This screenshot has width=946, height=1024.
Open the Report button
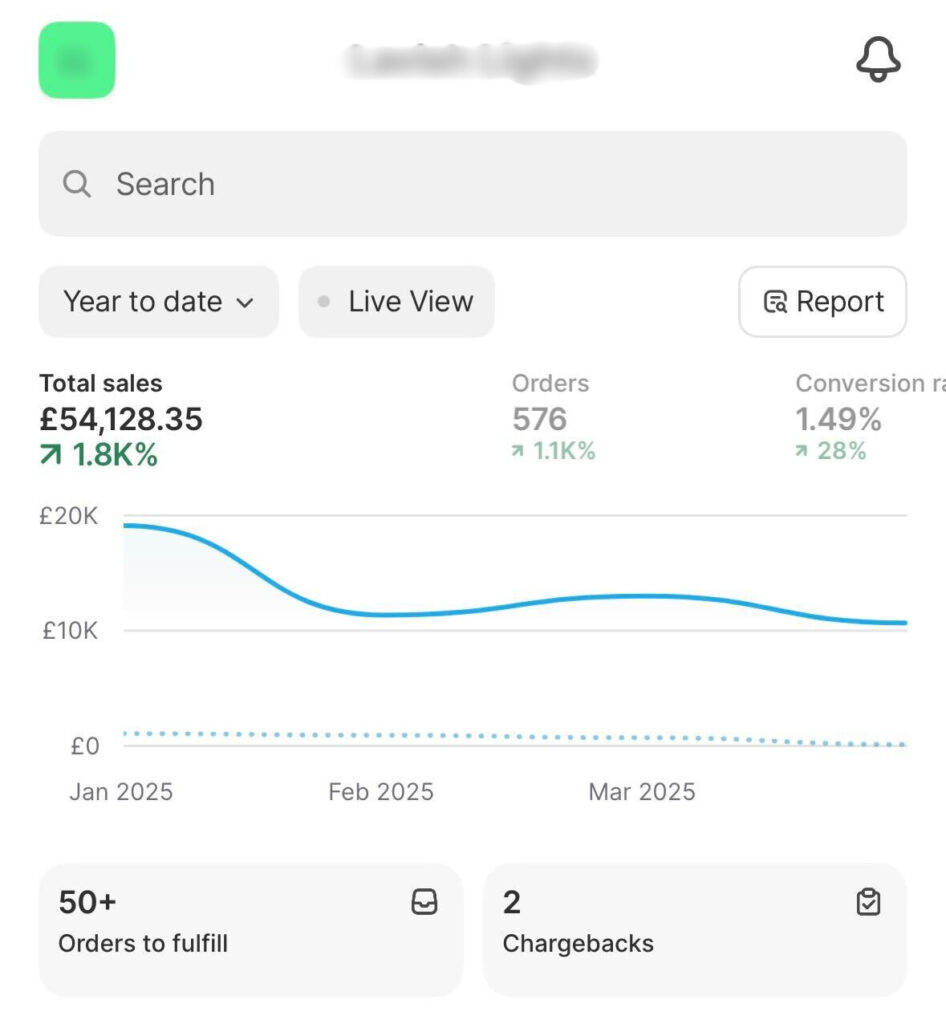pyautogui.click(x=822, y=302)
